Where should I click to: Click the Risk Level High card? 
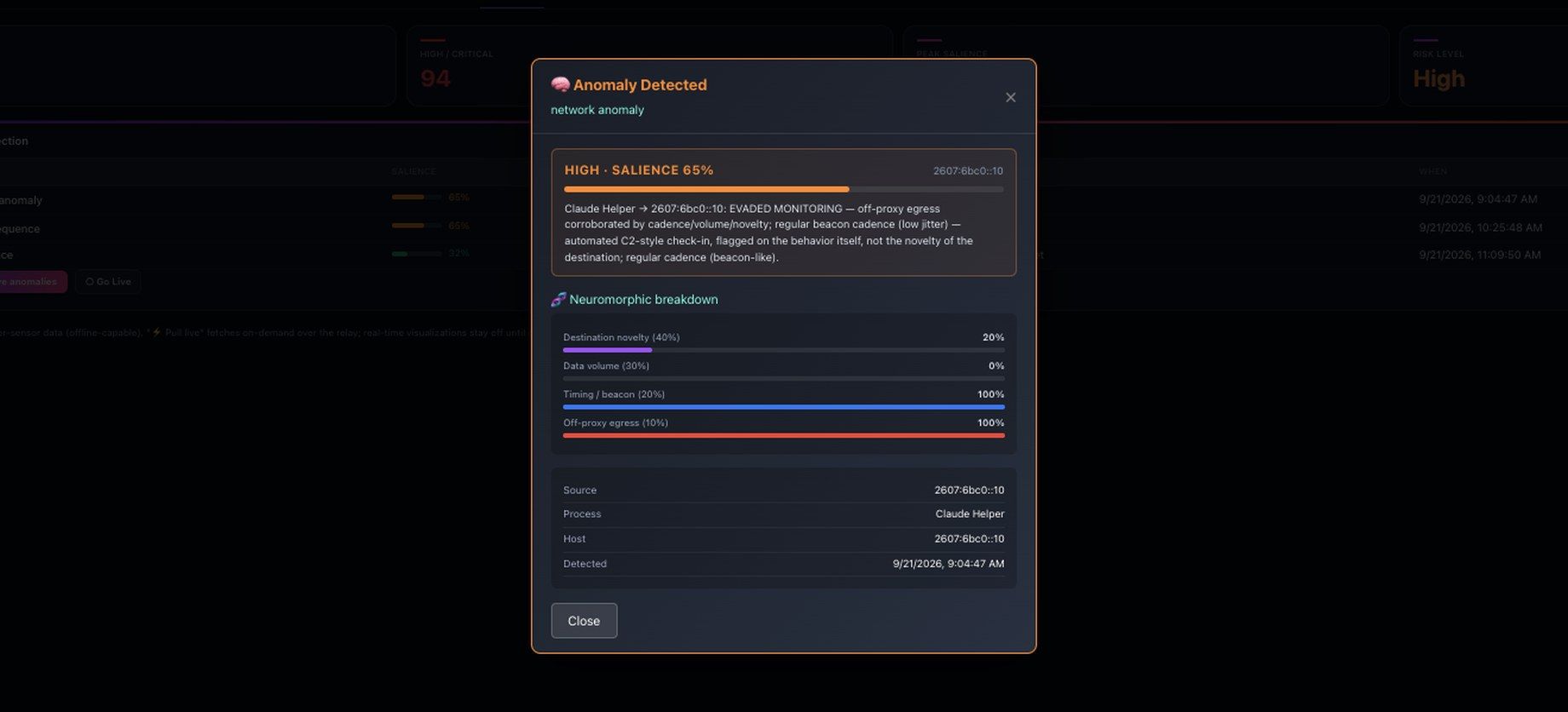coord(1484,66)
